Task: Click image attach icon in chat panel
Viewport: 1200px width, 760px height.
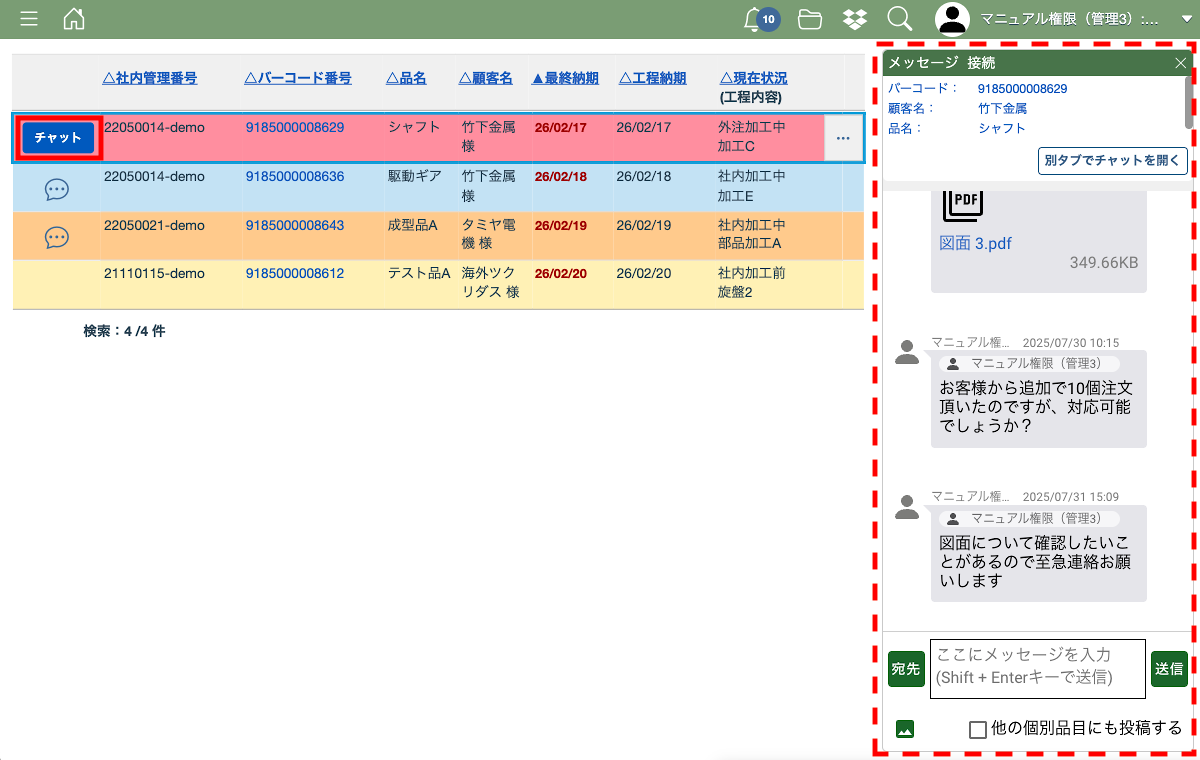Action: pos(905,729)
